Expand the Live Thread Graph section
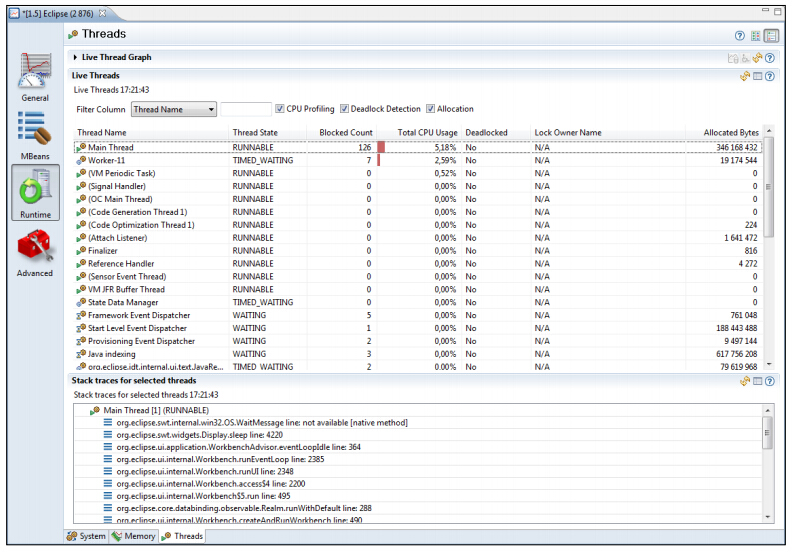Image resolution: width=796 pixels, height=554 pixels. 75,58
